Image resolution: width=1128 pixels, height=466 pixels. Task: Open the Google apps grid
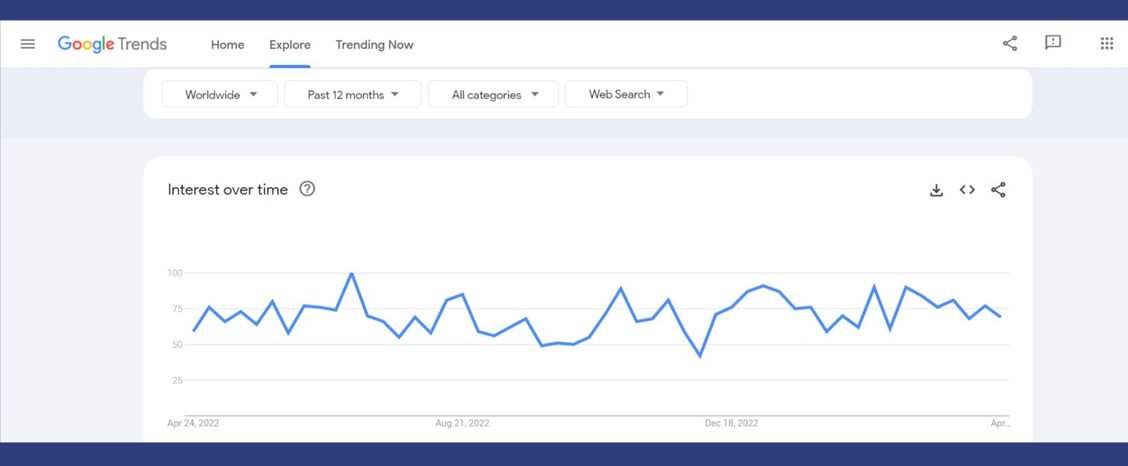tap(1106, 43)
